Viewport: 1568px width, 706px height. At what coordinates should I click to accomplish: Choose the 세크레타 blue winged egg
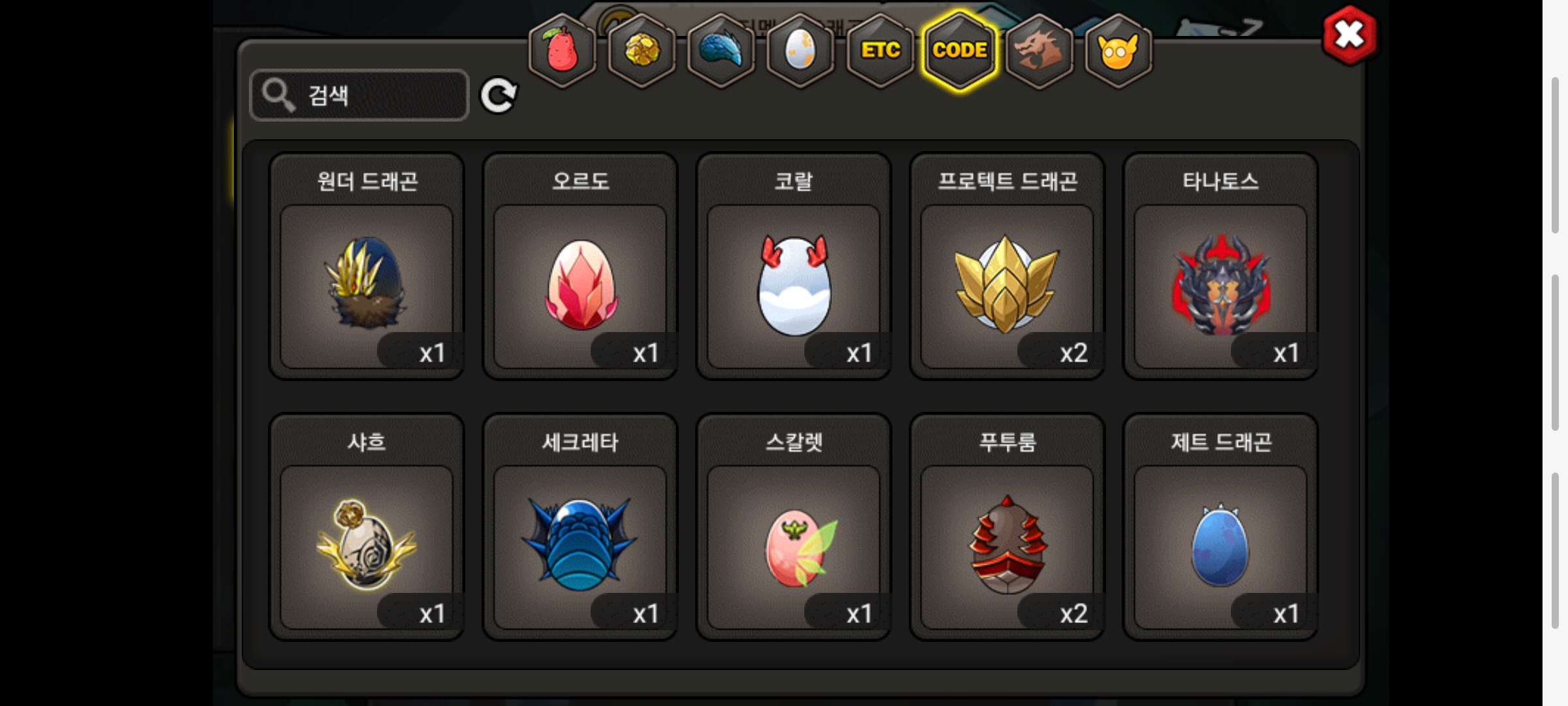click(x=580, y=527)
